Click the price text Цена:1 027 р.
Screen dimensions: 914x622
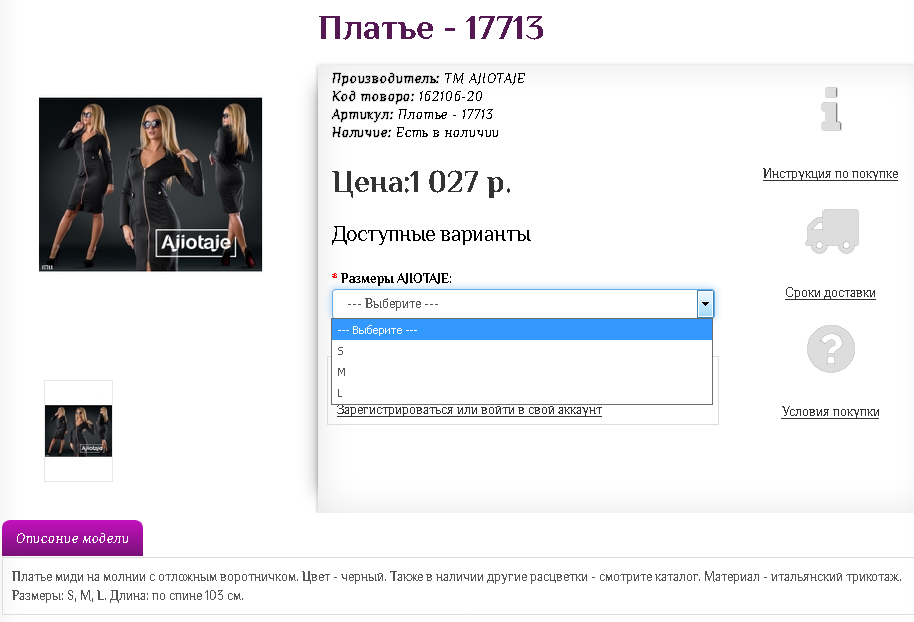pos(421,182)
